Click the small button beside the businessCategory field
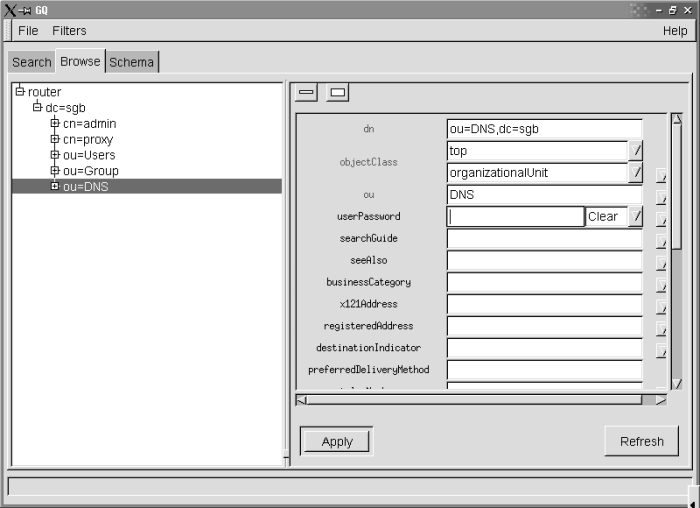Viewport: 700px width, 508px height. pyautogui.click(x=661, y=284)
